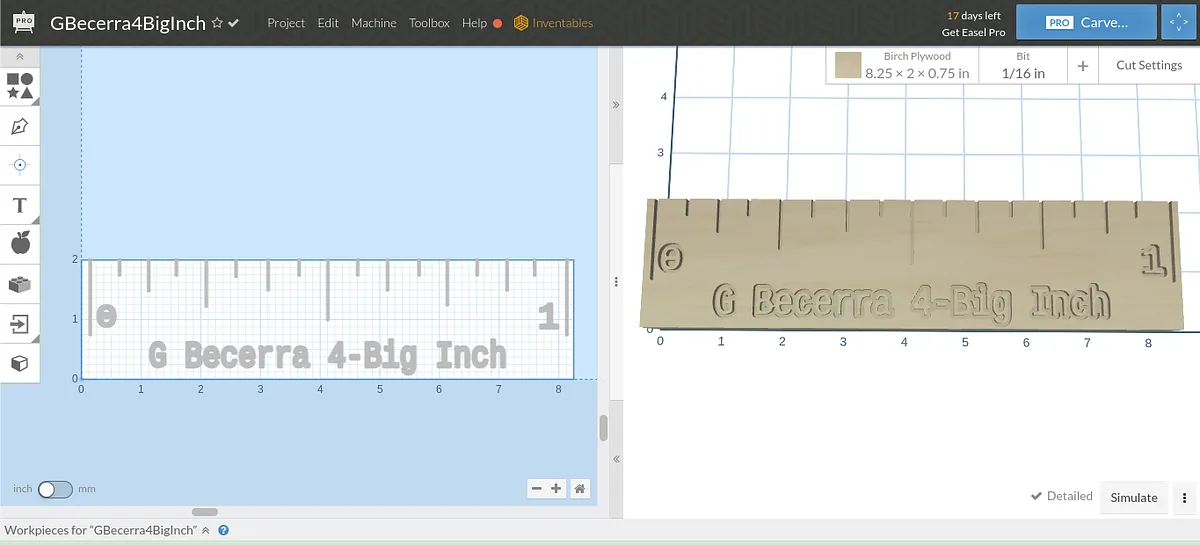This screenshot has height=545, width=1200.
Task: Open the Machine menu
Action: (373, 23)
